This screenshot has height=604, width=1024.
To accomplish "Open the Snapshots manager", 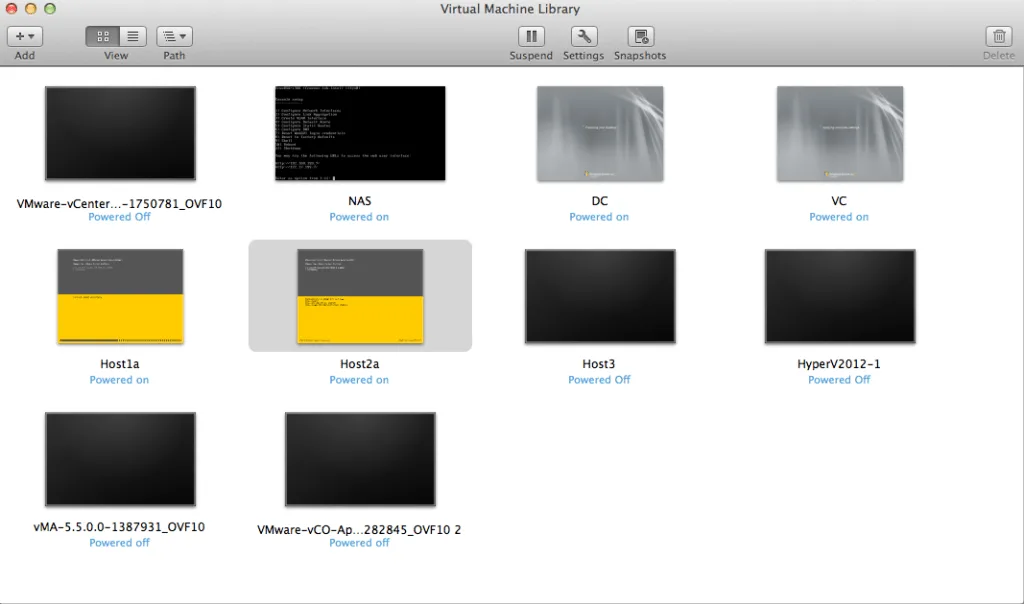I will 641,37.
